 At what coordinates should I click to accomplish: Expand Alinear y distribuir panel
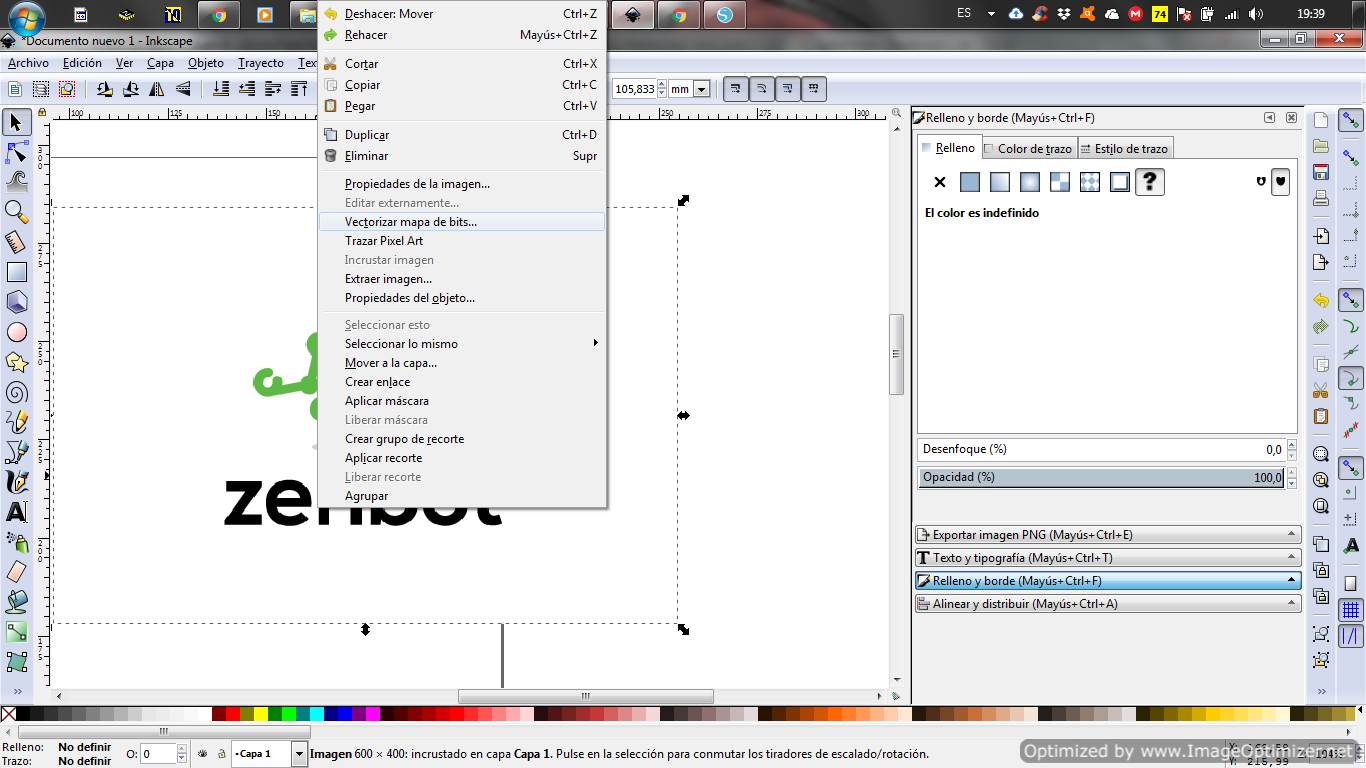(x=1108, y=604)
